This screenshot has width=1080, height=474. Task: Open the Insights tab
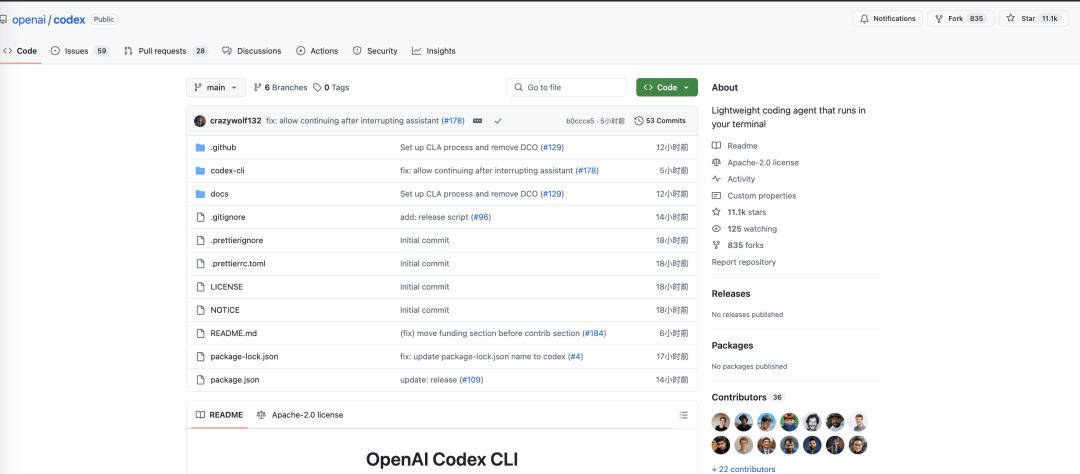click(434, 51)
